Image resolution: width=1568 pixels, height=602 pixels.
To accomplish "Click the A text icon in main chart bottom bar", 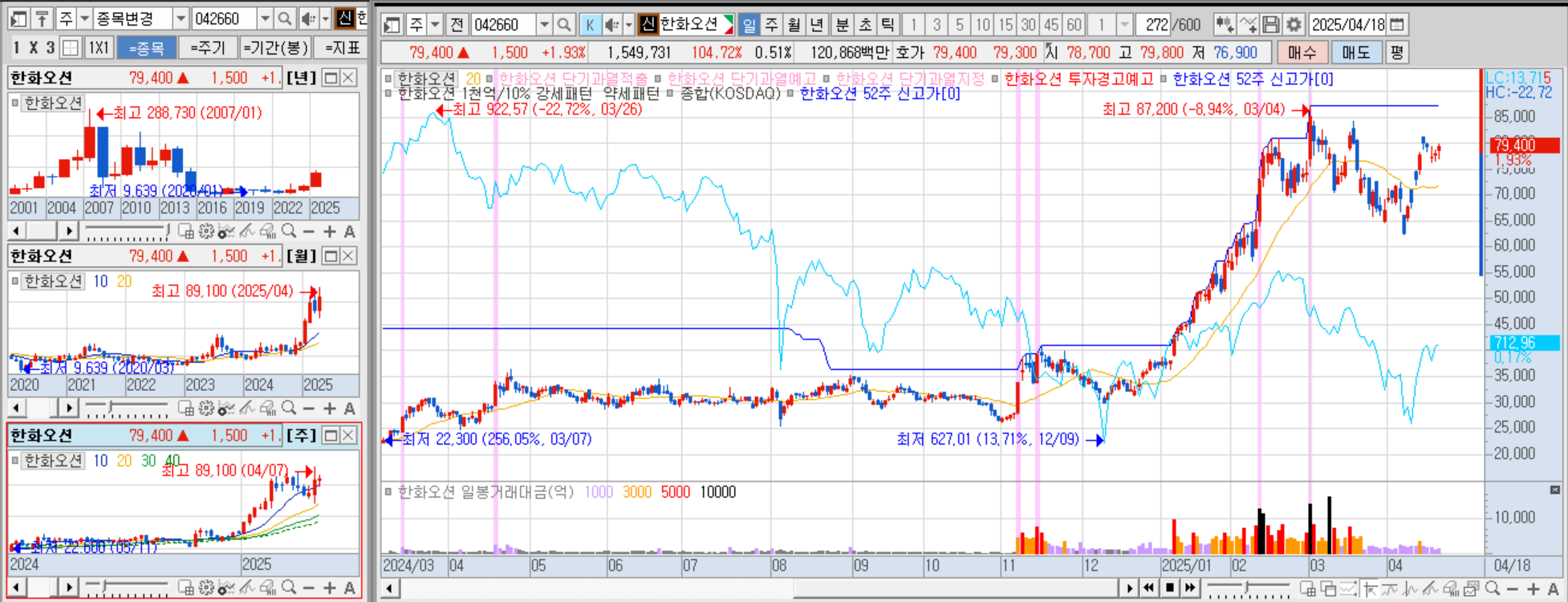I will (x=1553, y=589).
